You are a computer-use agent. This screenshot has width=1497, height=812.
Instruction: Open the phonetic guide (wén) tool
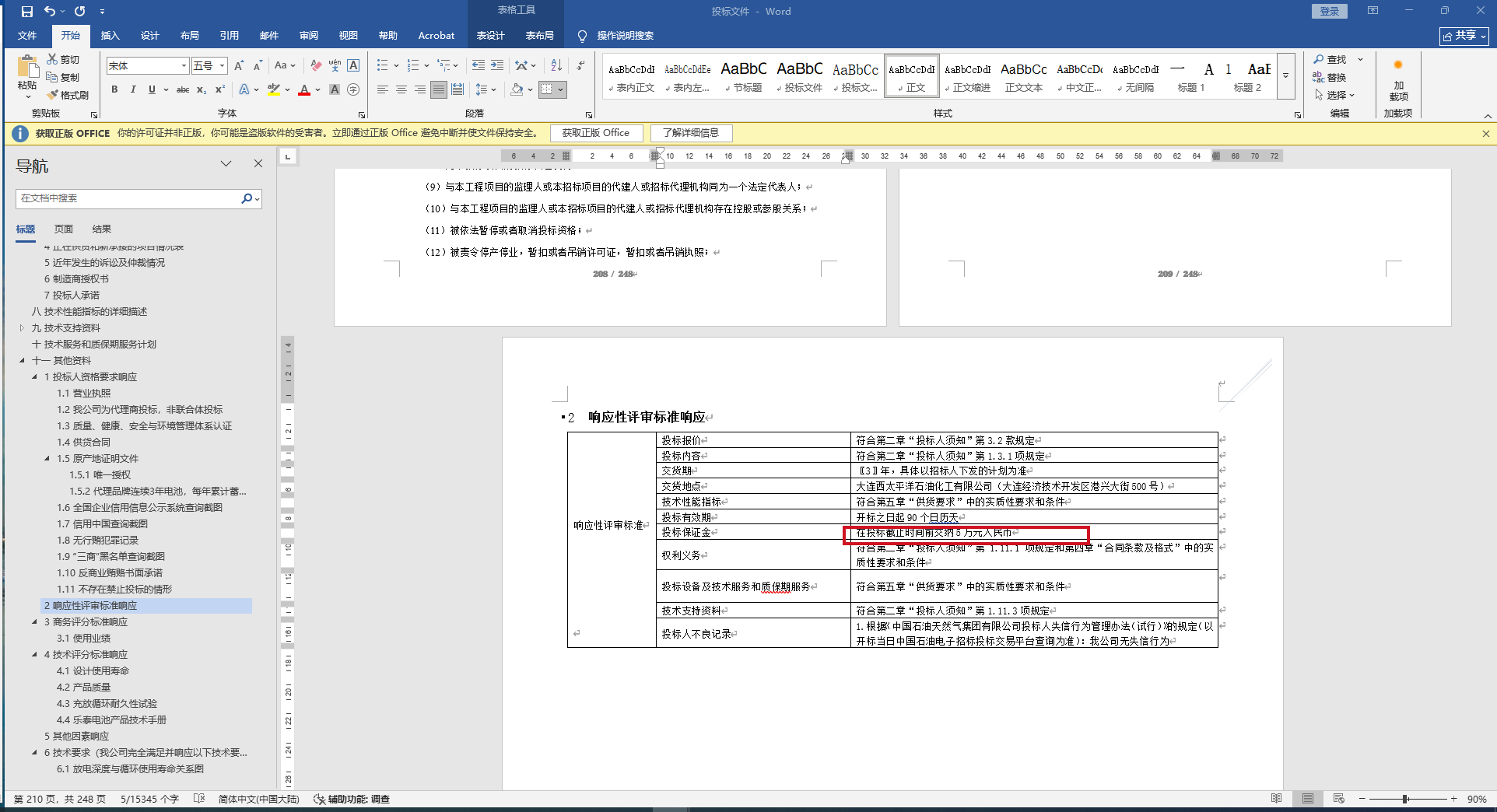335,65
